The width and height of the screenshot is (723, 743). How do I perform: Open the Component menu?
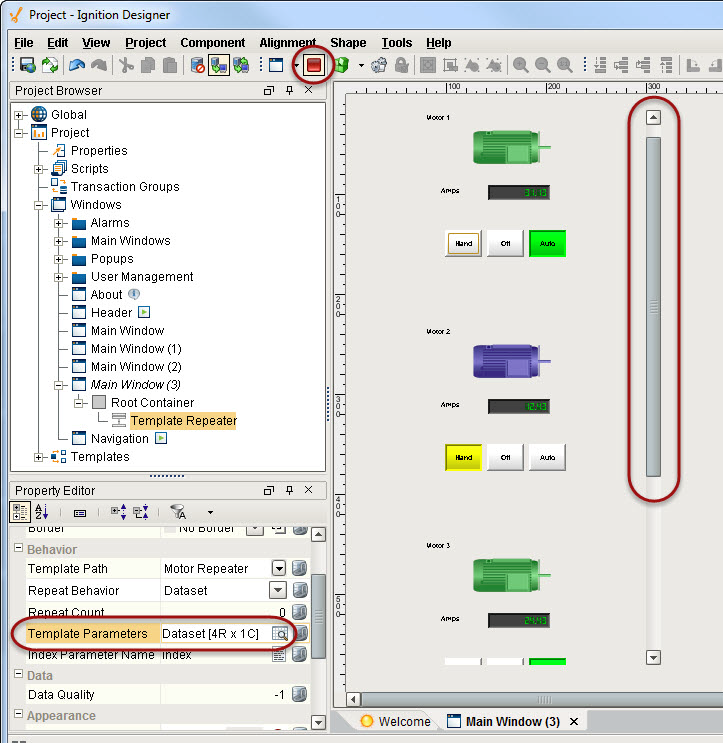pos(212,43)
